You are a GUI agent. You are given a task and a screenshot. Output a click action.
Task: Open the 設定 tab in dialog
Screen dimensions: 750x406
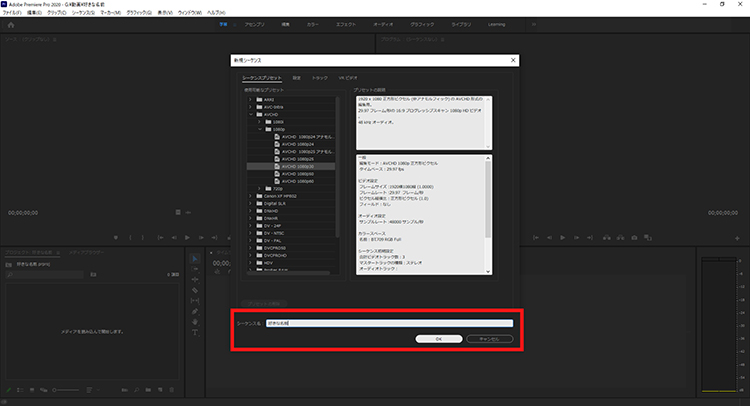pyautogui.click(x=297, y=78)
